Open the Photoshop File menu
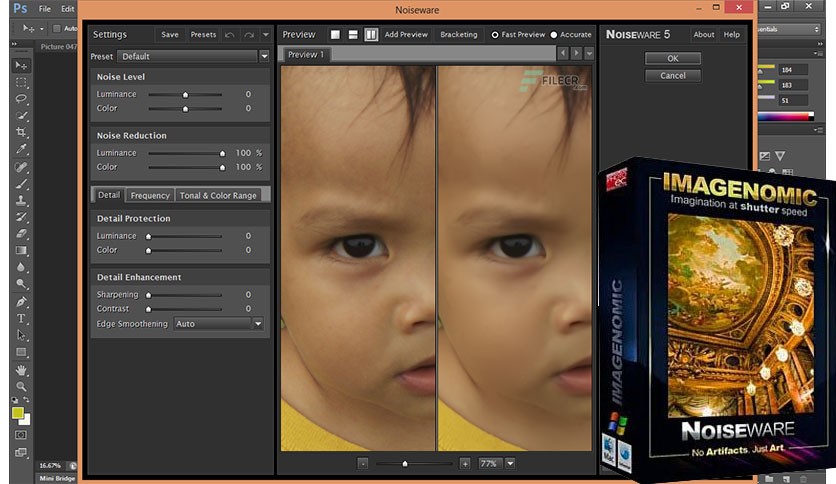This screenshot has width=836, height=484. pos(45,9)
